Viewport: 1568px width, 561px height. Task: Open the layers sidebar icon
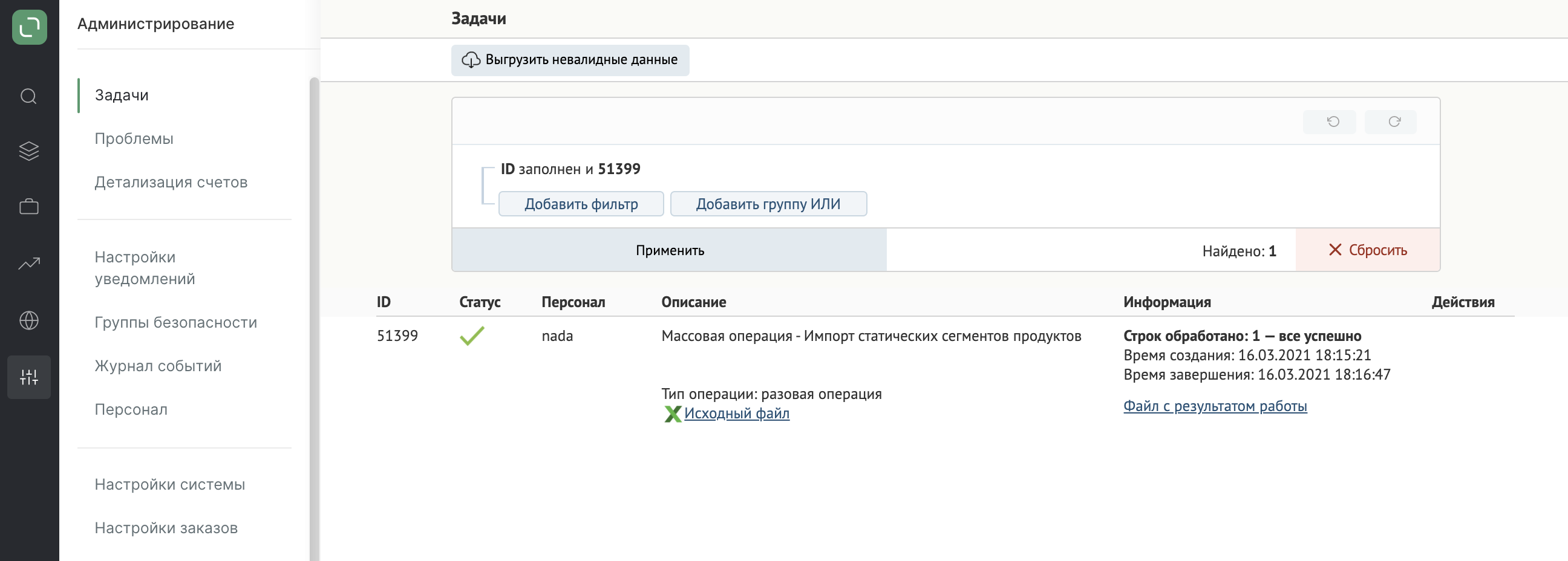pos(28,151)
